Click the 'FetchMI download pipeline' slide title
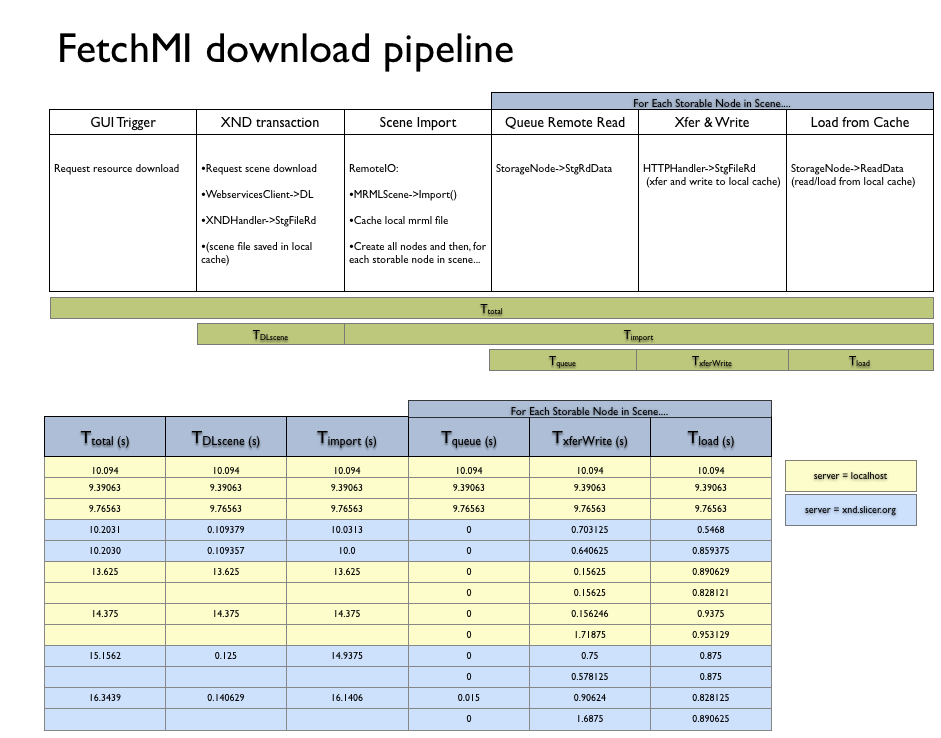 tap(285, 49)
